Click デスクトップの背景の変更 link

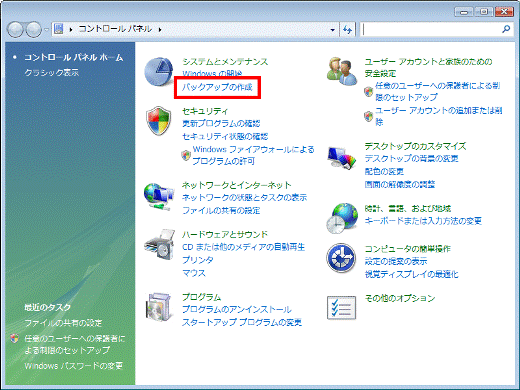(x=411, y=158)
